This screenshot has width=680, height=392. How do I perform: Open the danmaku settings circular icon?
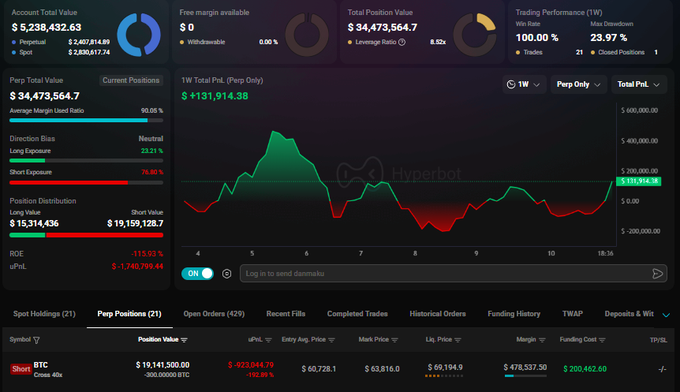coord(226,274)
